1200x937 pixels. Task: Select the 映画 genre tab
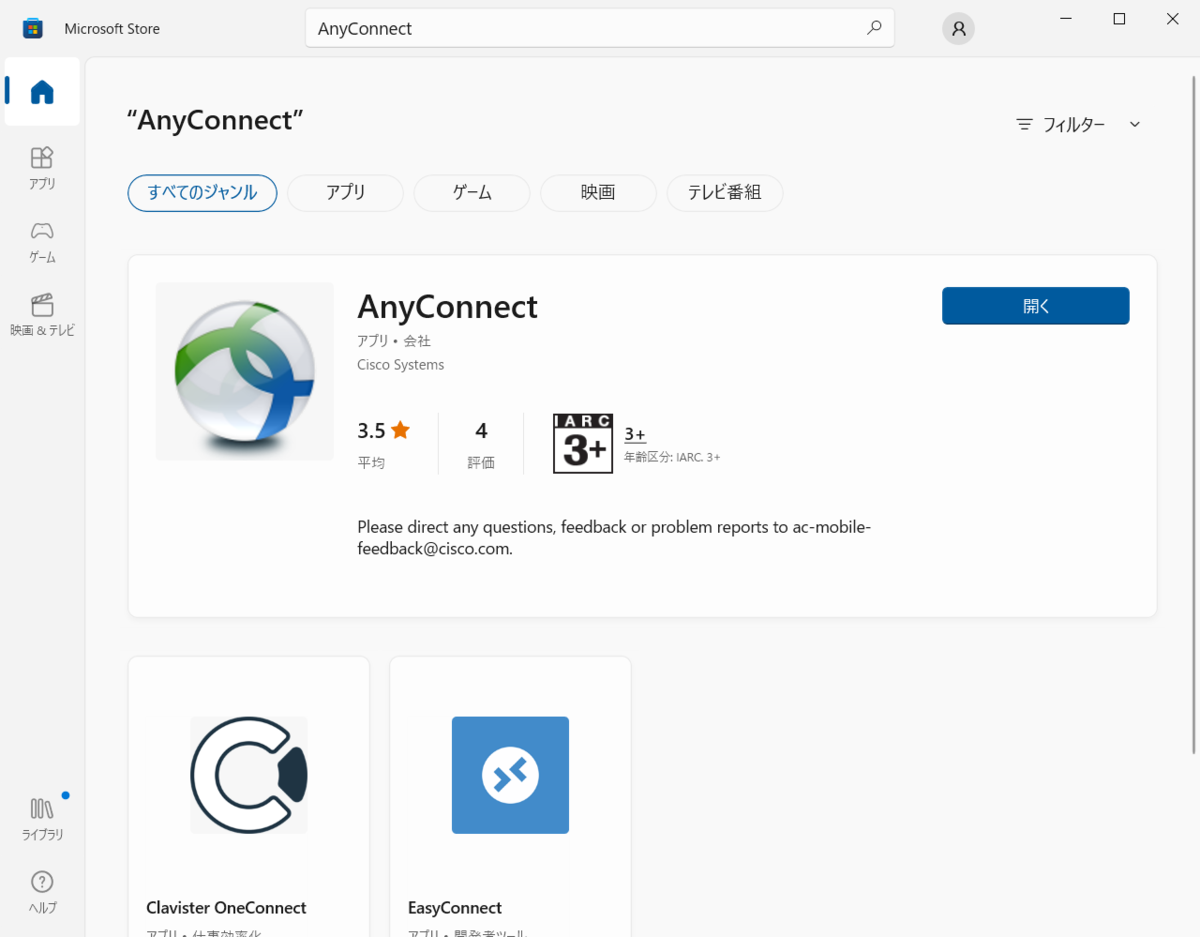(x=597, y=193)
